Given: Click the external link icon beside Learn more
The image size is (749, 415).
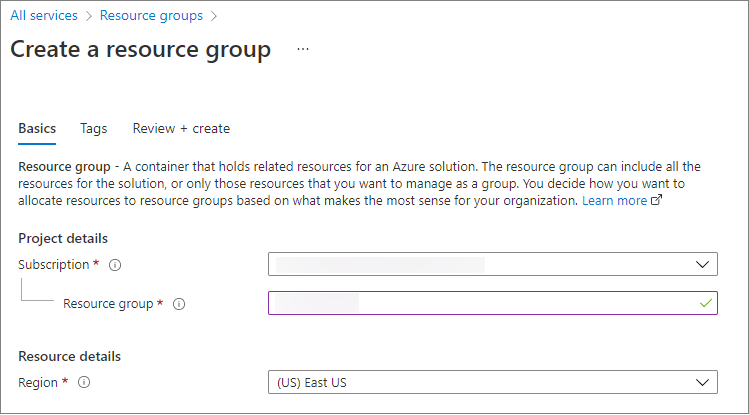Looking at the screenshot, I should click(657, 200).
